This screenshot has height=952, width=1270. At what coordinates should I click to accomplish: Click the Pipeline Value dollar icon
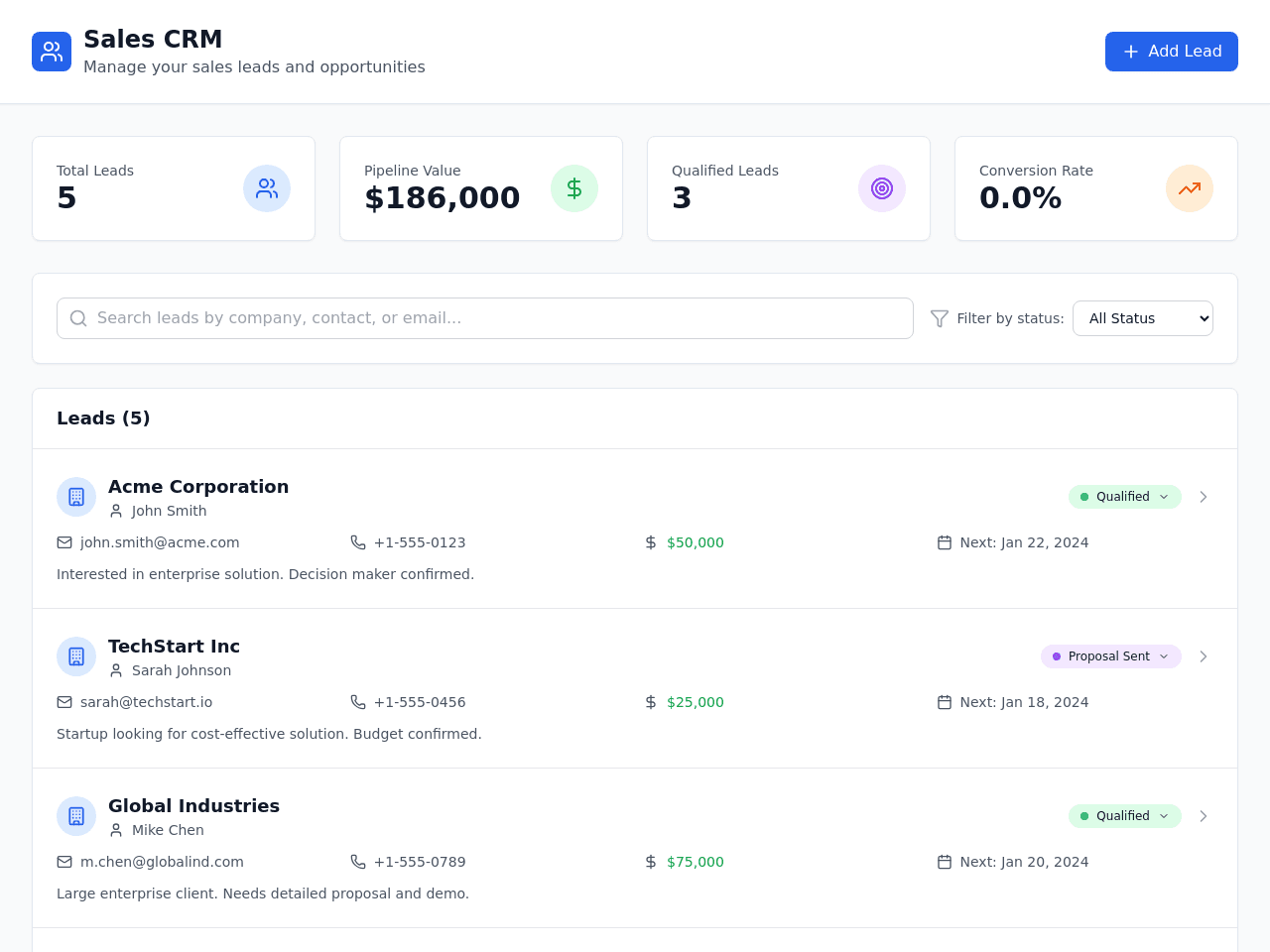click(574, 188)
